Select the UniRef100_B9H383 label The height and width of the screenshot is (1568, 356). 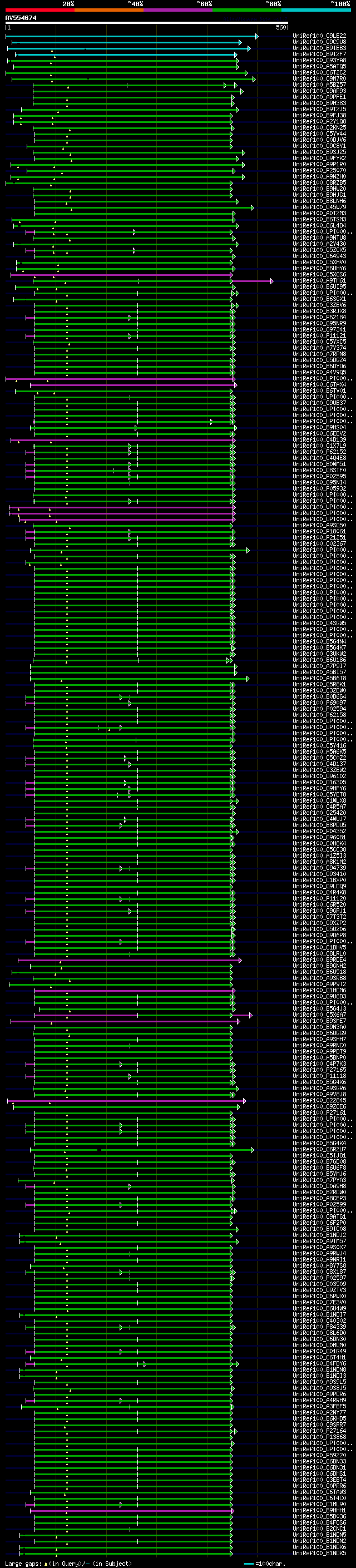click(x=319, y=103)
